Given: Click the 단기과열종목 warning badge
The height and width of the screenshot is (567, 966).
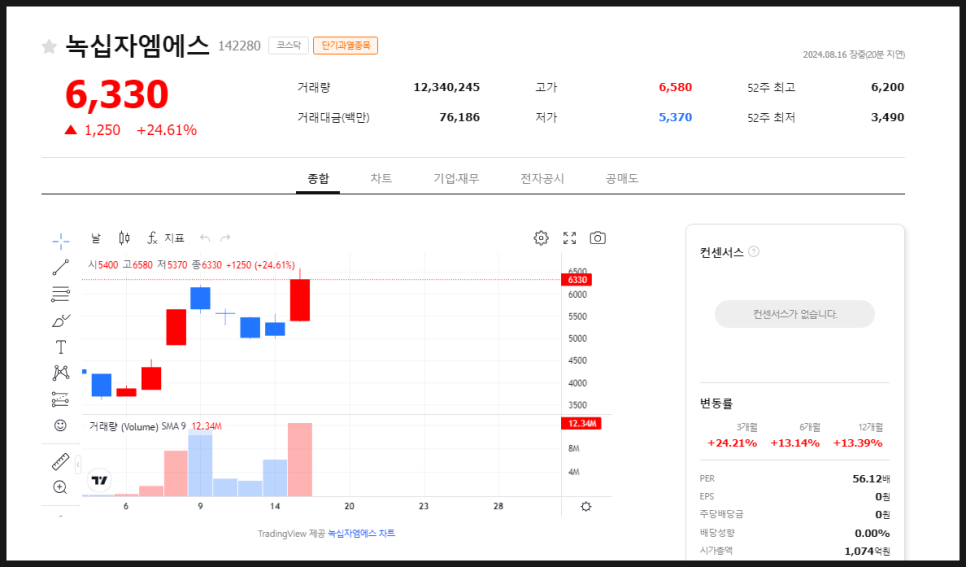Looking at the screenshot, I should click(346, 46).
